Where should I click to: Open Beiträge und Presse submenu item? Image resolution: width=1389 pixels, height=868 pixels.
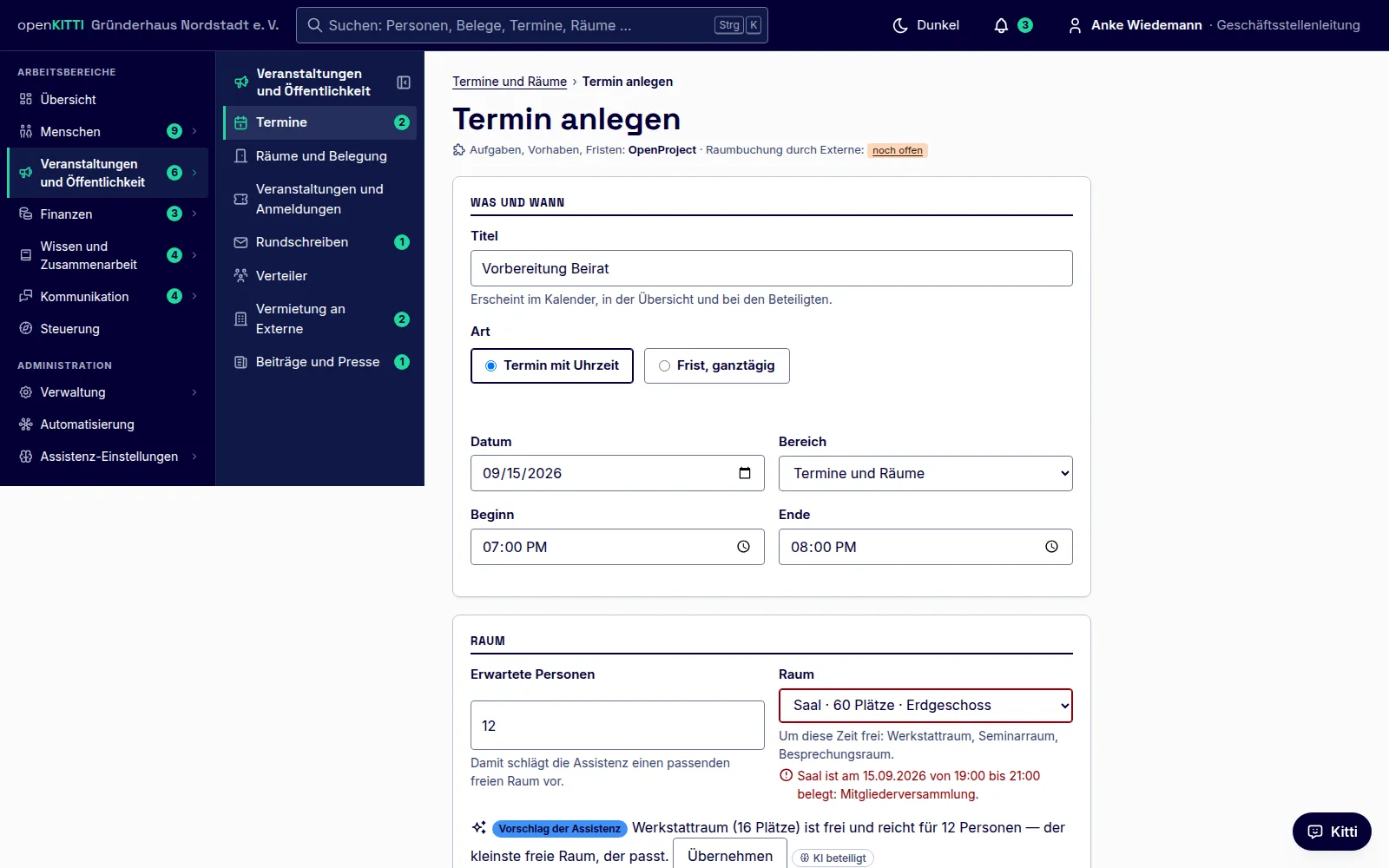[x=319, y=362]
